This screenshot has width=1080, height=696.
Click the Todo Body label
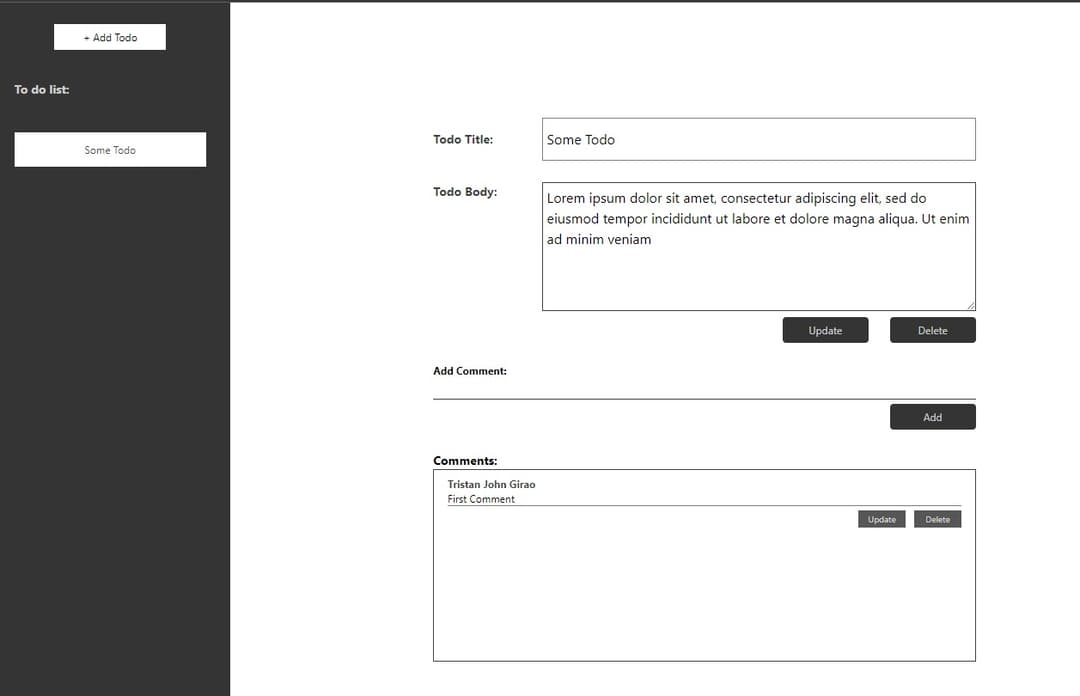click(465, 192)
